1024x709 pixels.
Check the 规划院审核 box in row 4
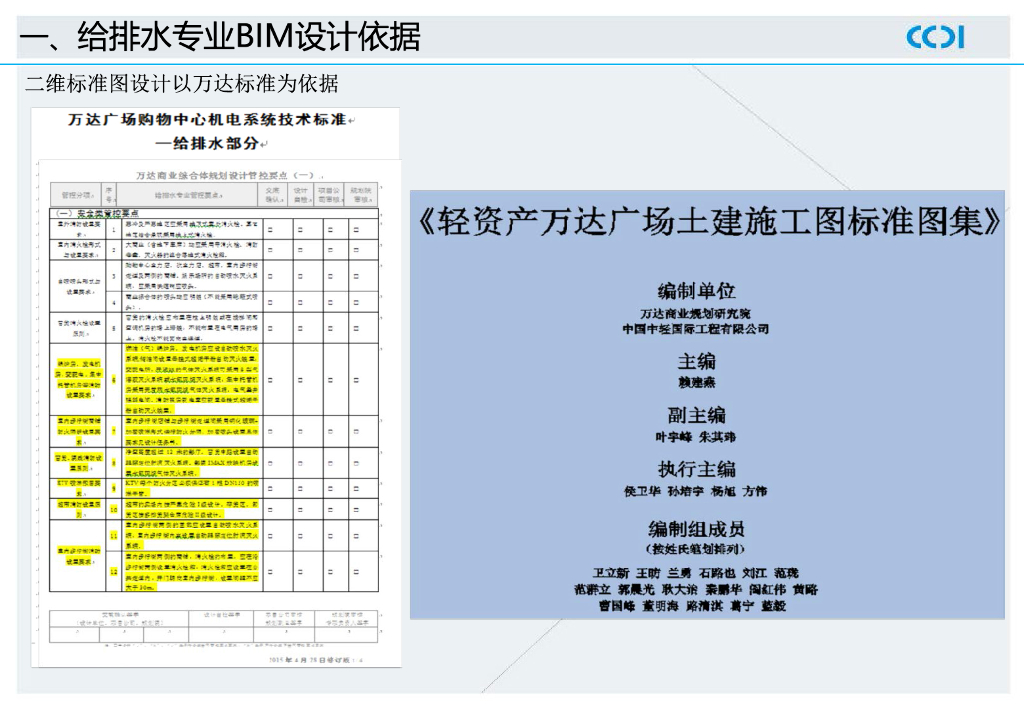pyautogui.click(x=357, y=303)
